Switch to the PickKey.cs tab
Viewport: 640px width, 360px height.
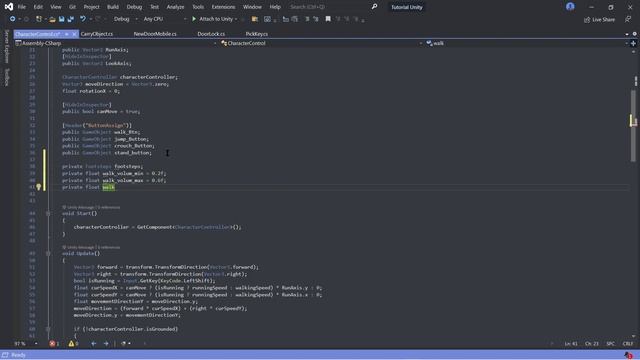coord(256,34)
